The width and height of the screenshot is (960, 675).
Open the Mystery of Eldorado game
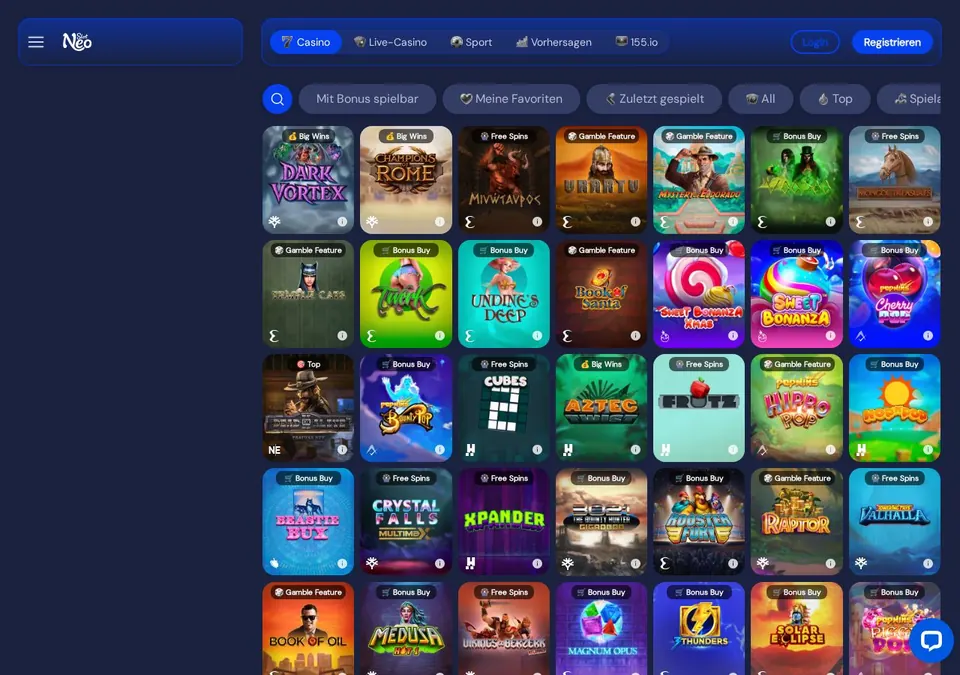click(x=699, y=180)
